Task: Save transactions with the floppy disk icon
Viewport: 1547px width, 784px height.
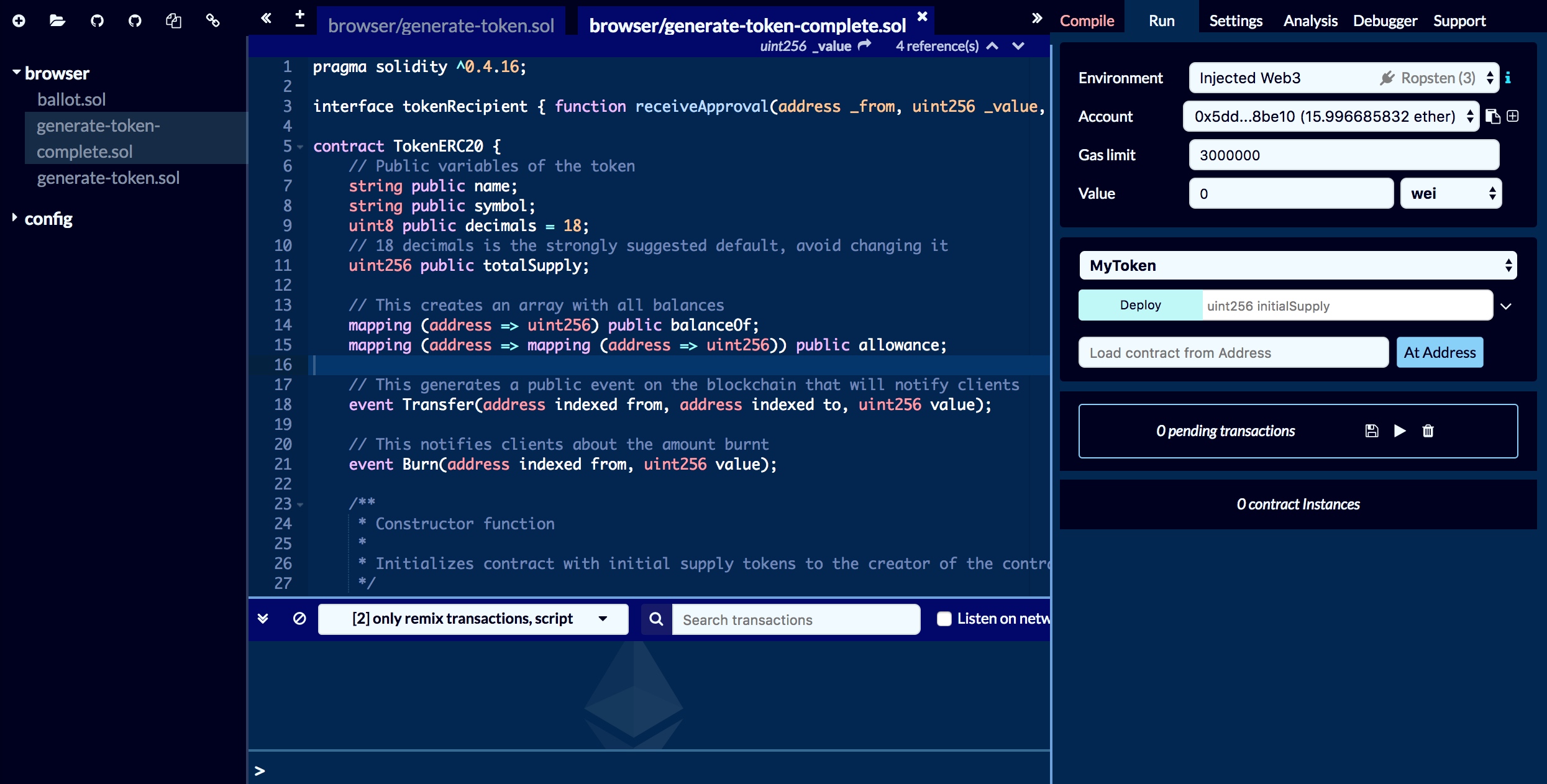Action: (x=1371, y=431)
